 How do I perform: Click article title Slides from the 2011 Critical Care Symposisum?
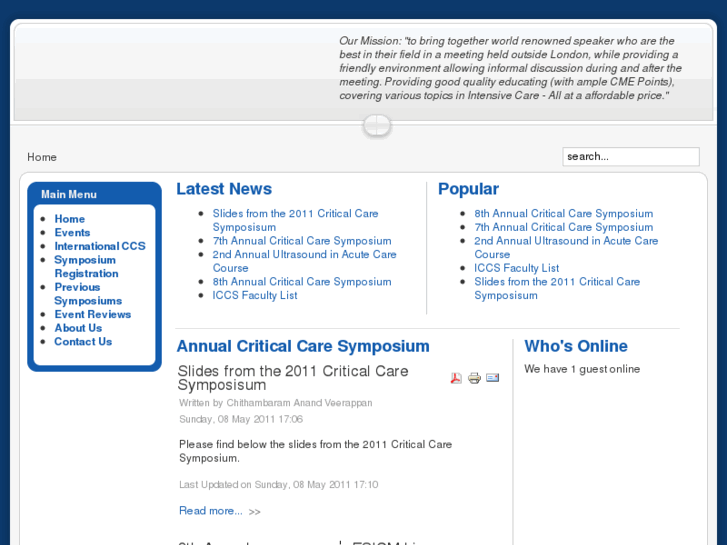(293, 378)
